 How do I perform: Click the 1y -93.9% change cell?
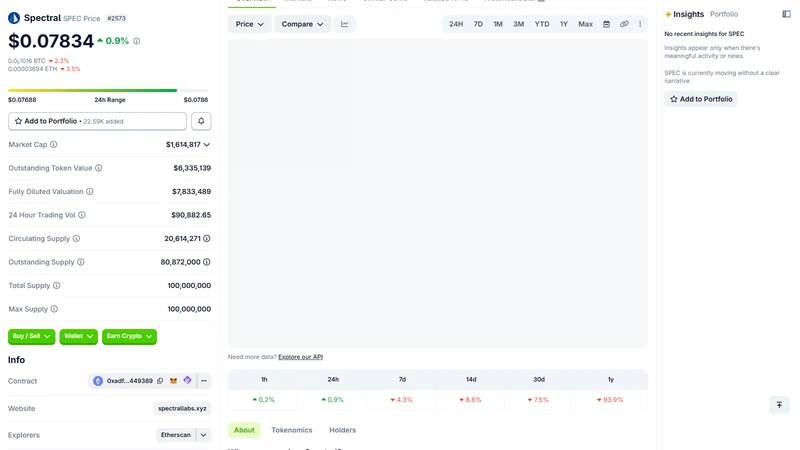[610, 399]
